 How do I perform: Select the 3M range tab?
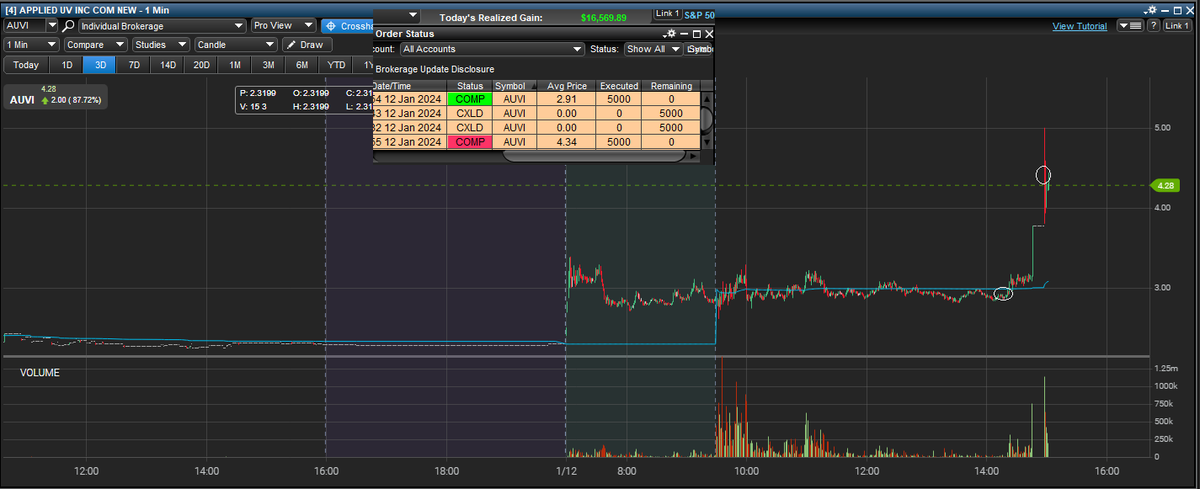tap(269, 64)
